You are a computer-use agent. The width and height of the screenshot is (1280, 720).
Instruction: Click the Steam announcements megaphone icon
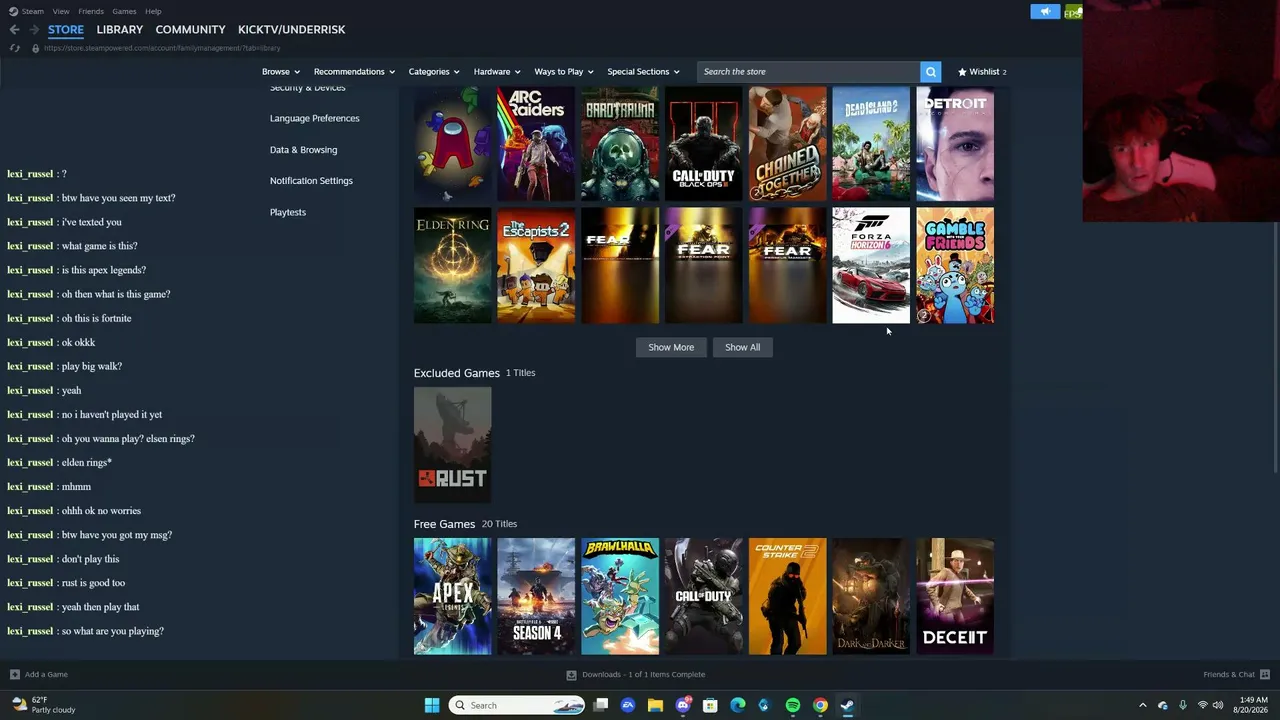coord(1045,12)
